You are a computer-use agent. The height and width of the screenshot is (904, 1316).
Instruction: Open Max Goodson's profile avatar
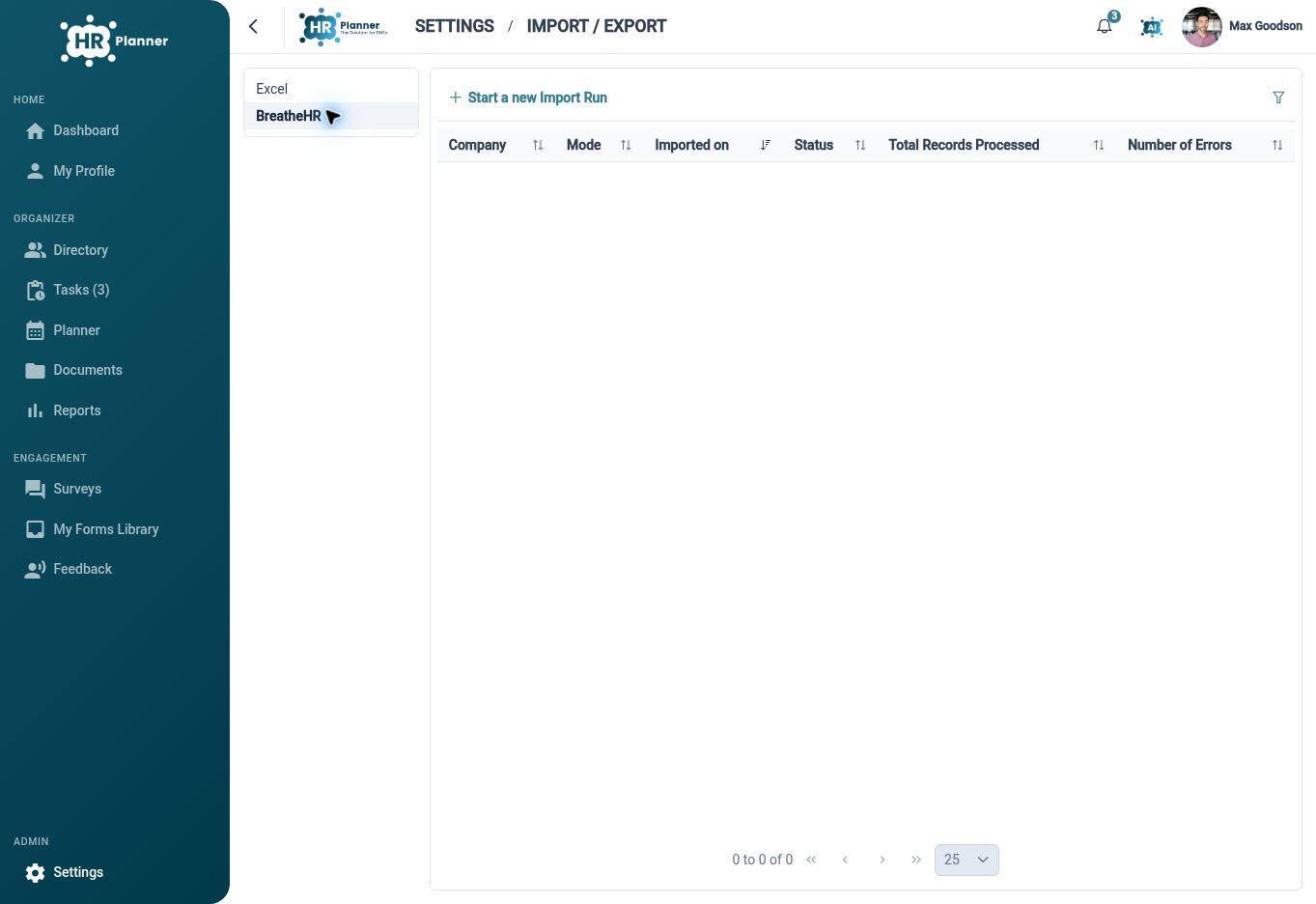point(1202,27)
